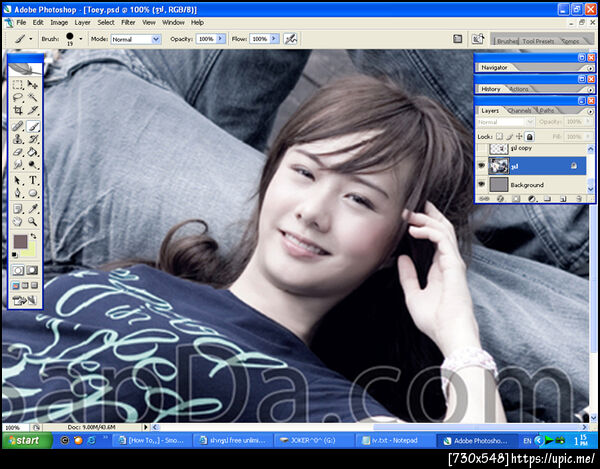Select the Zoom tool

tap(33, 221)
